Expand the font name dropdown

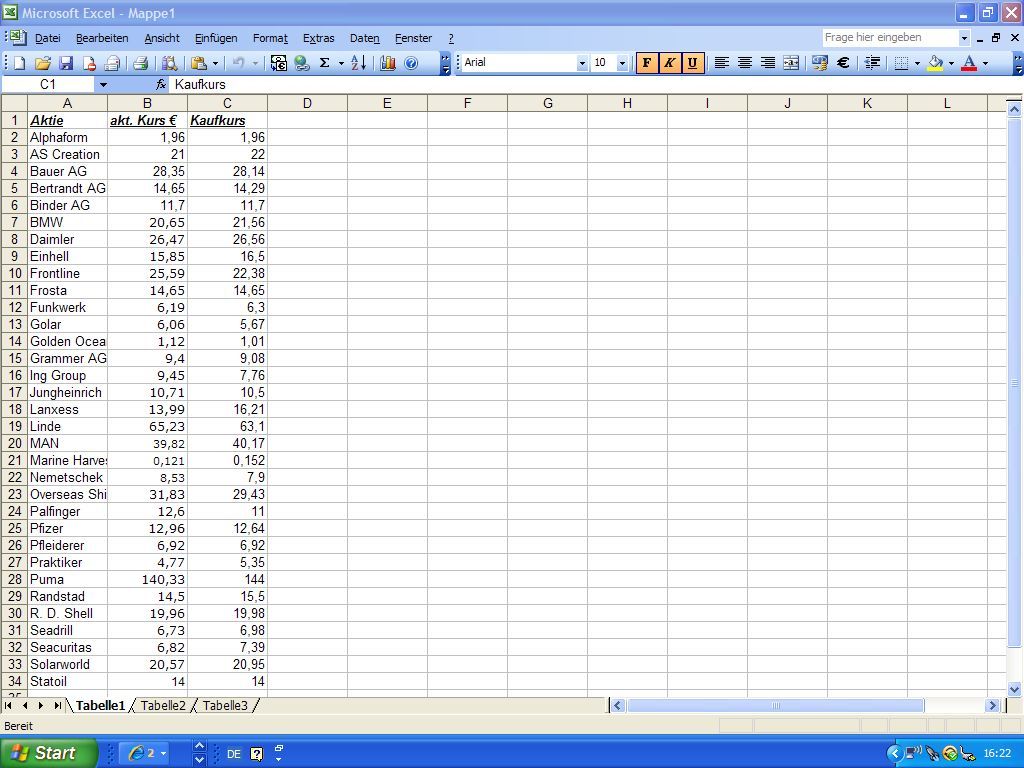[x=582, y=63]
